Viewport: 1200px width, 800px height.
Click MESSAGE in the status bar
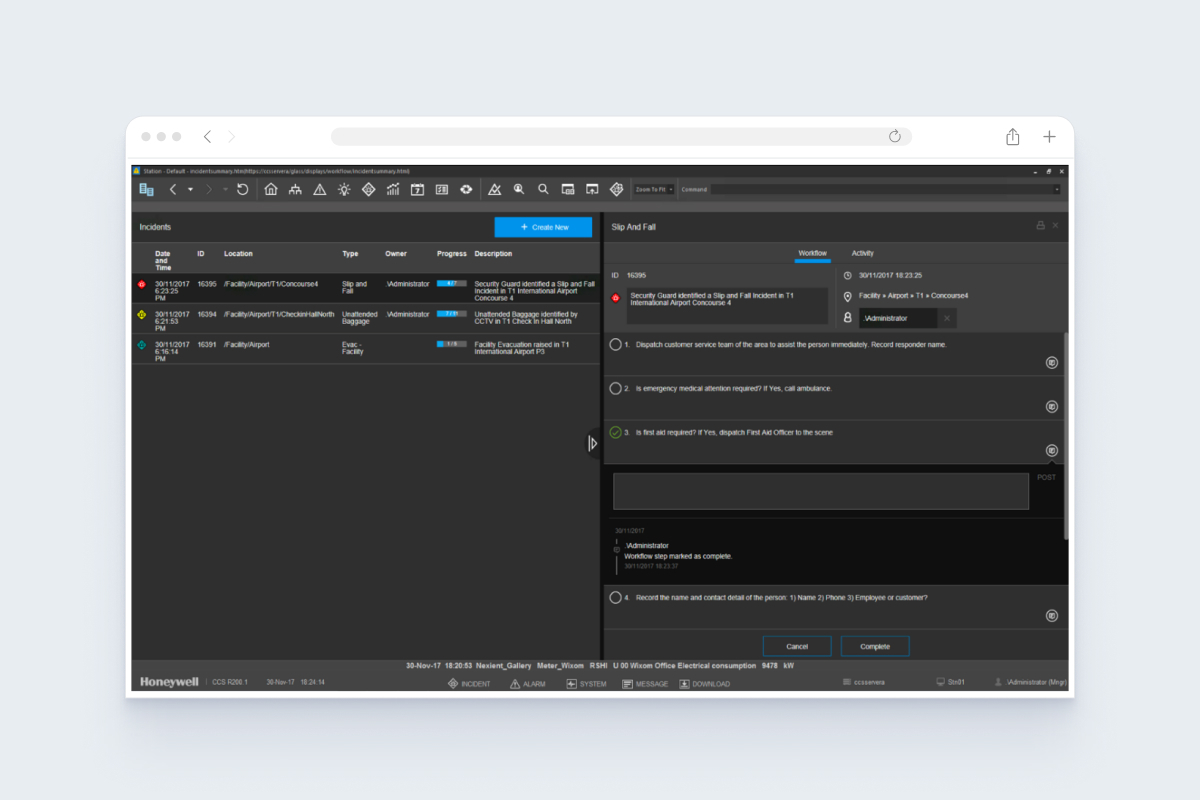click(x=645, y=684)
